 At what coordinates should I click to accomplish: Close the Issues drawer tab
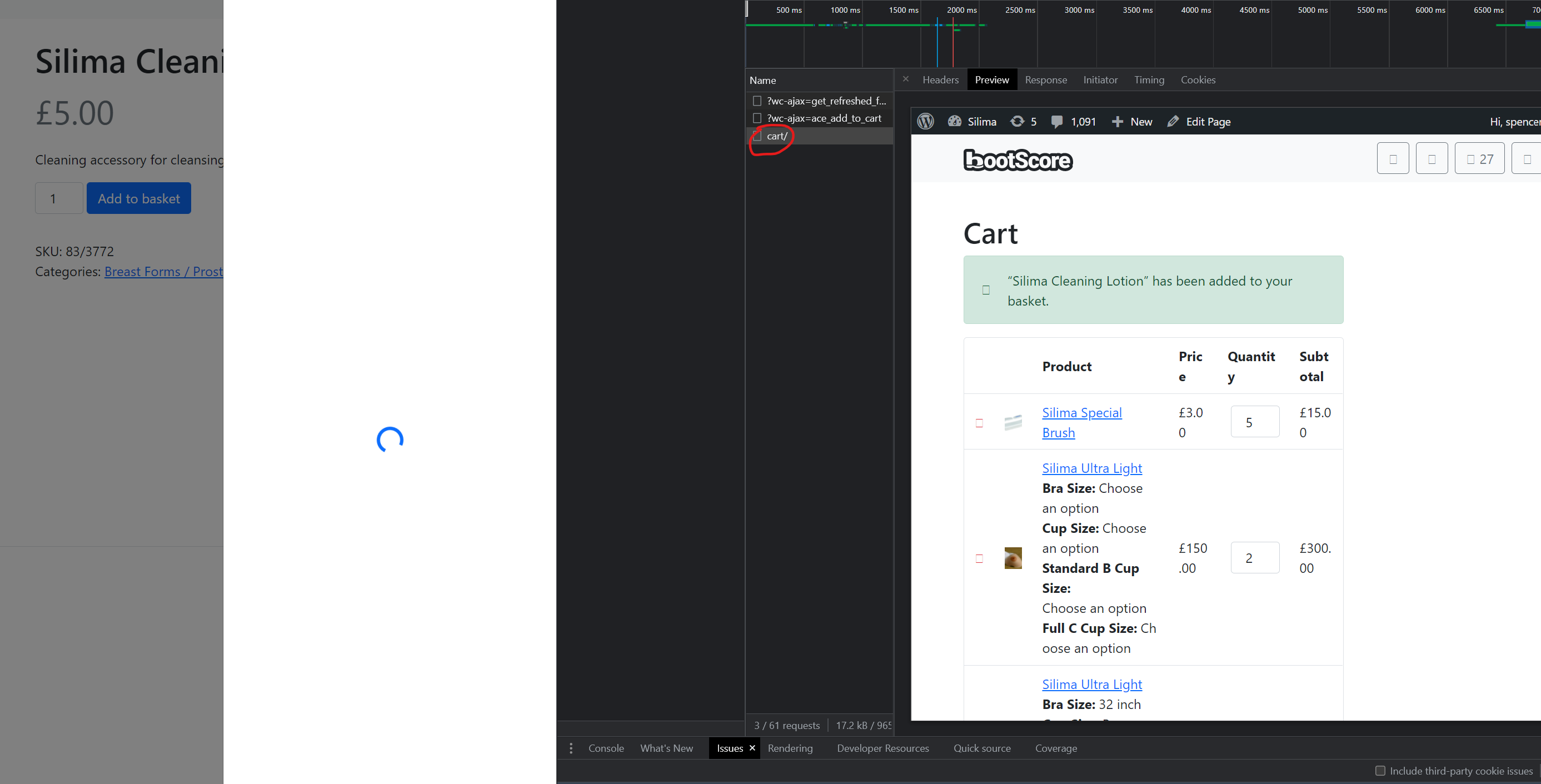pyautogui.click(x=752, y=747)
